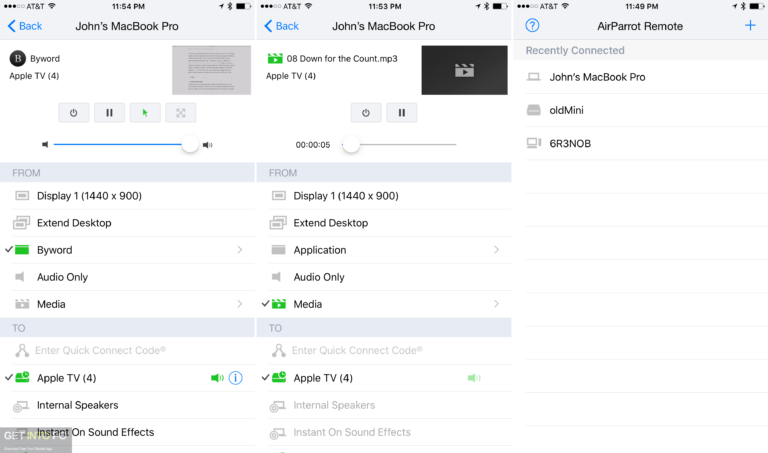Tap the Quick Connect person icon in Byword screen
Image resolution: width=768 pixels, height=453 pixels.
point(22,350)
